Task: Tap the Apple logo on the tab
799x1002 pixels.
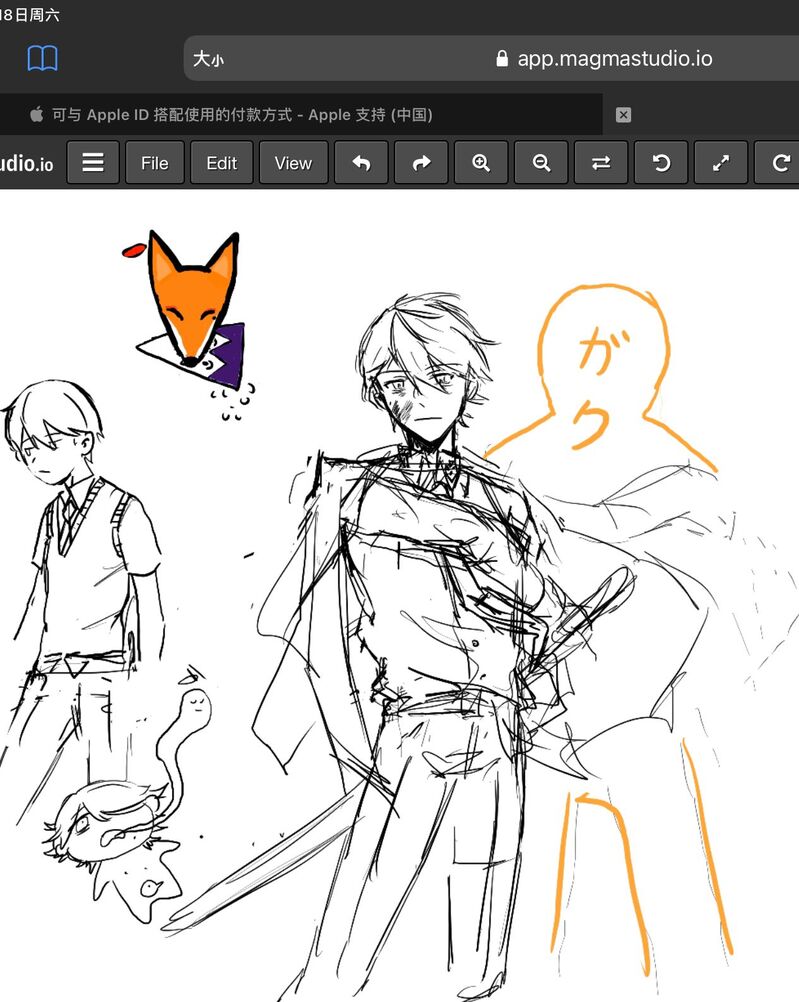Action: tap(36, 114)
